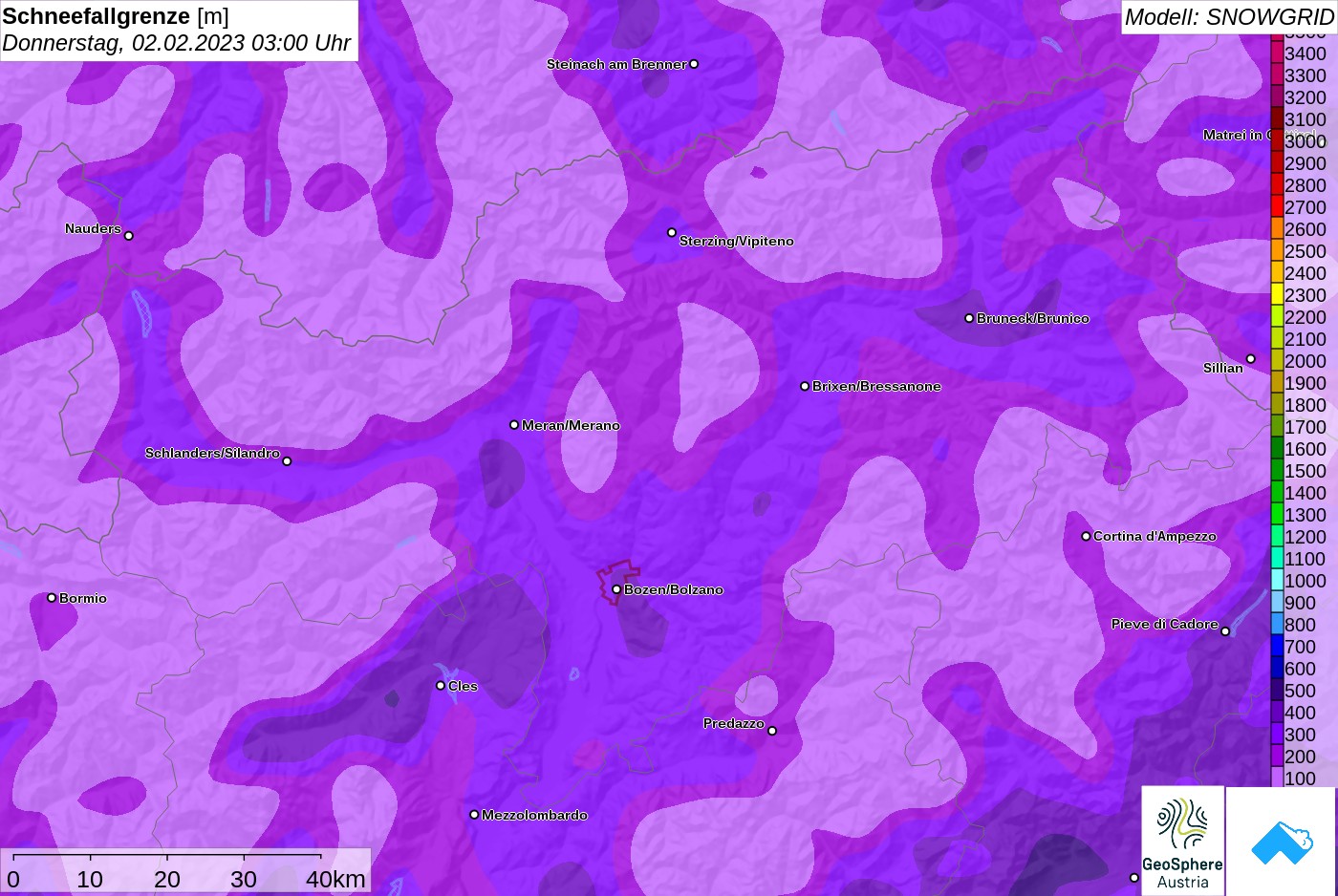Select the Bormio map marker
1338x896 pixels.
(52, 598)
